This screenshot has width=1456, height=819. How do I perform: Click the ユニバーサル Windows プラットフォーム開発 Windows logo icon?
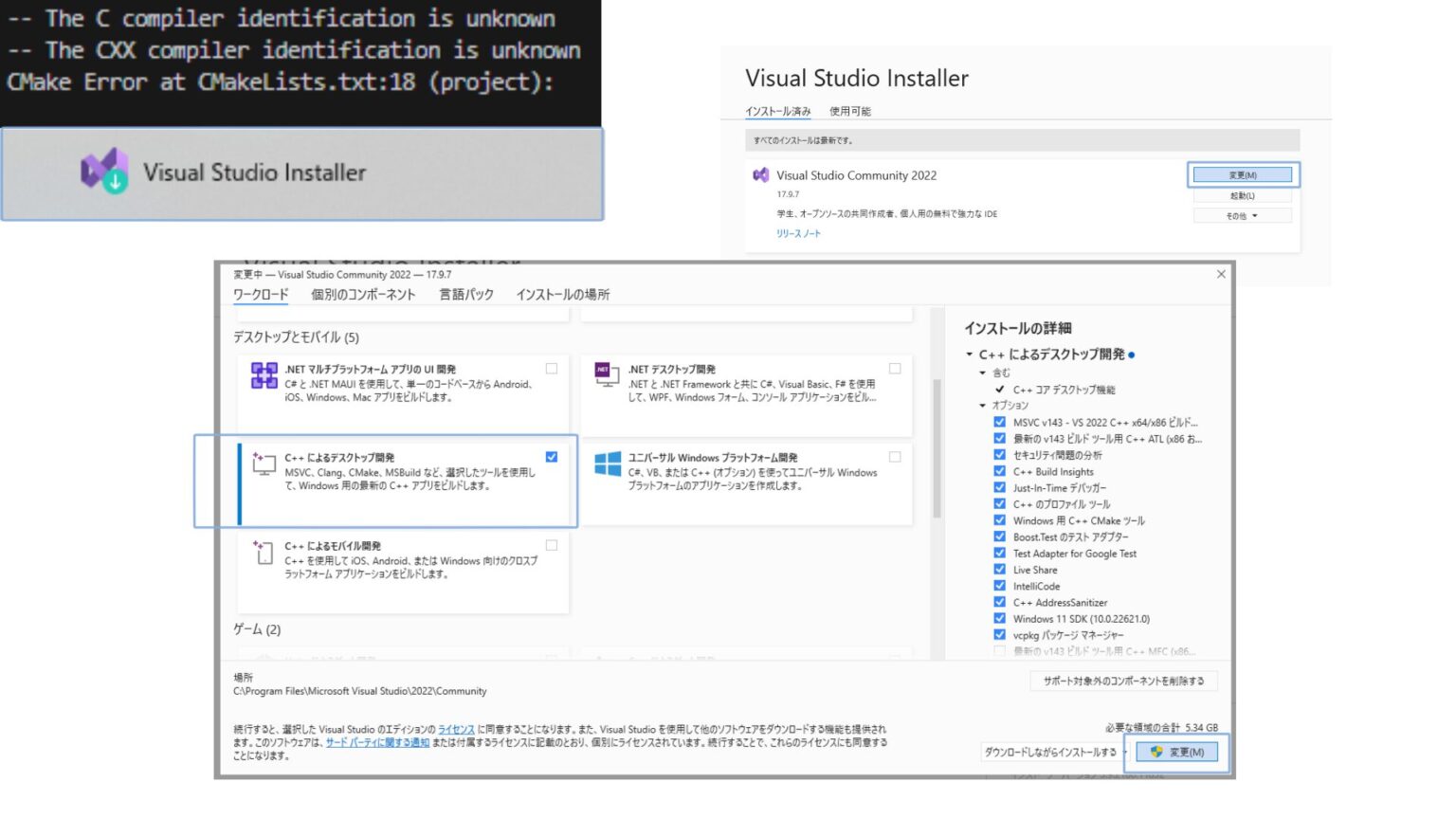pyautogui.click(x=608, y=464)
